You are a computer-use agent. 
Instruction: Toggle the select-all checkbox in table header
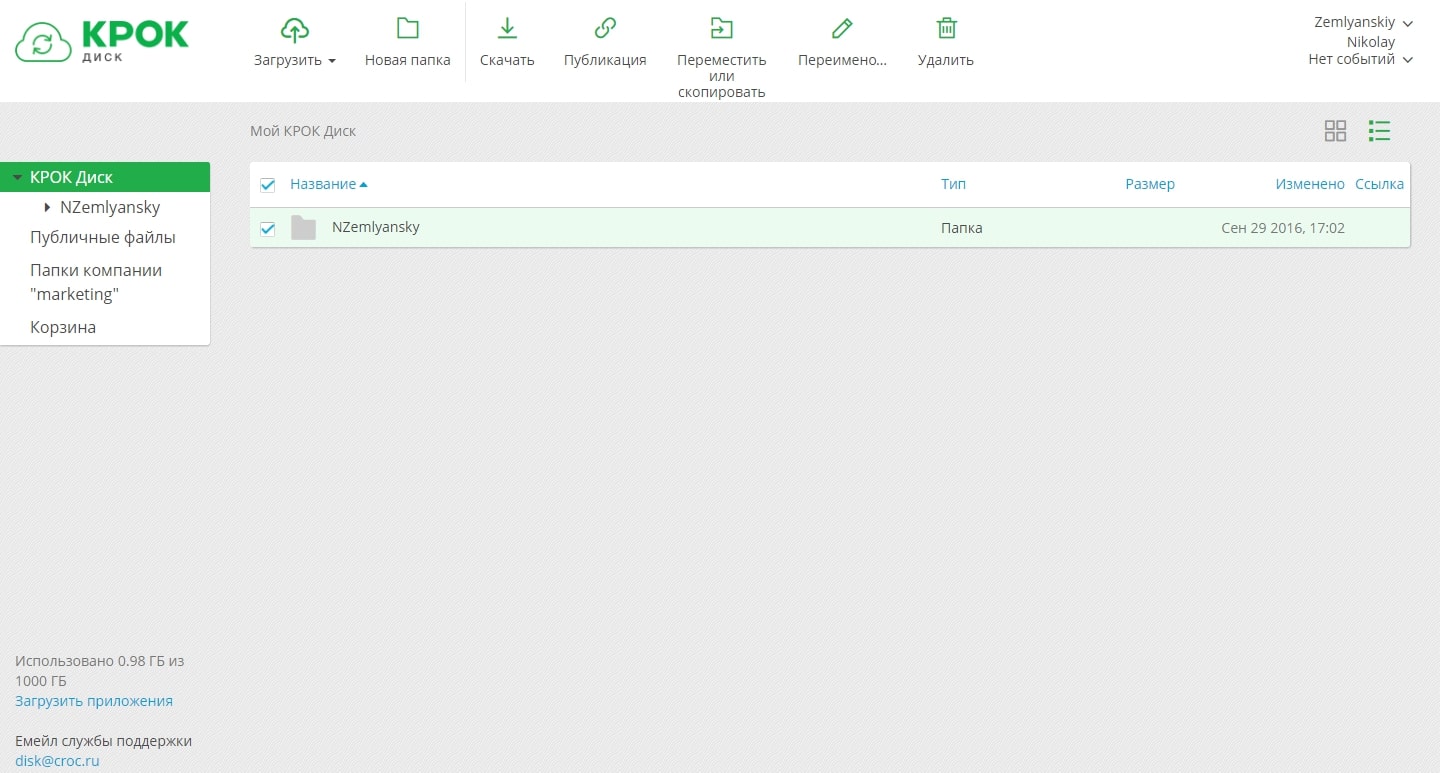click(267, 185)
